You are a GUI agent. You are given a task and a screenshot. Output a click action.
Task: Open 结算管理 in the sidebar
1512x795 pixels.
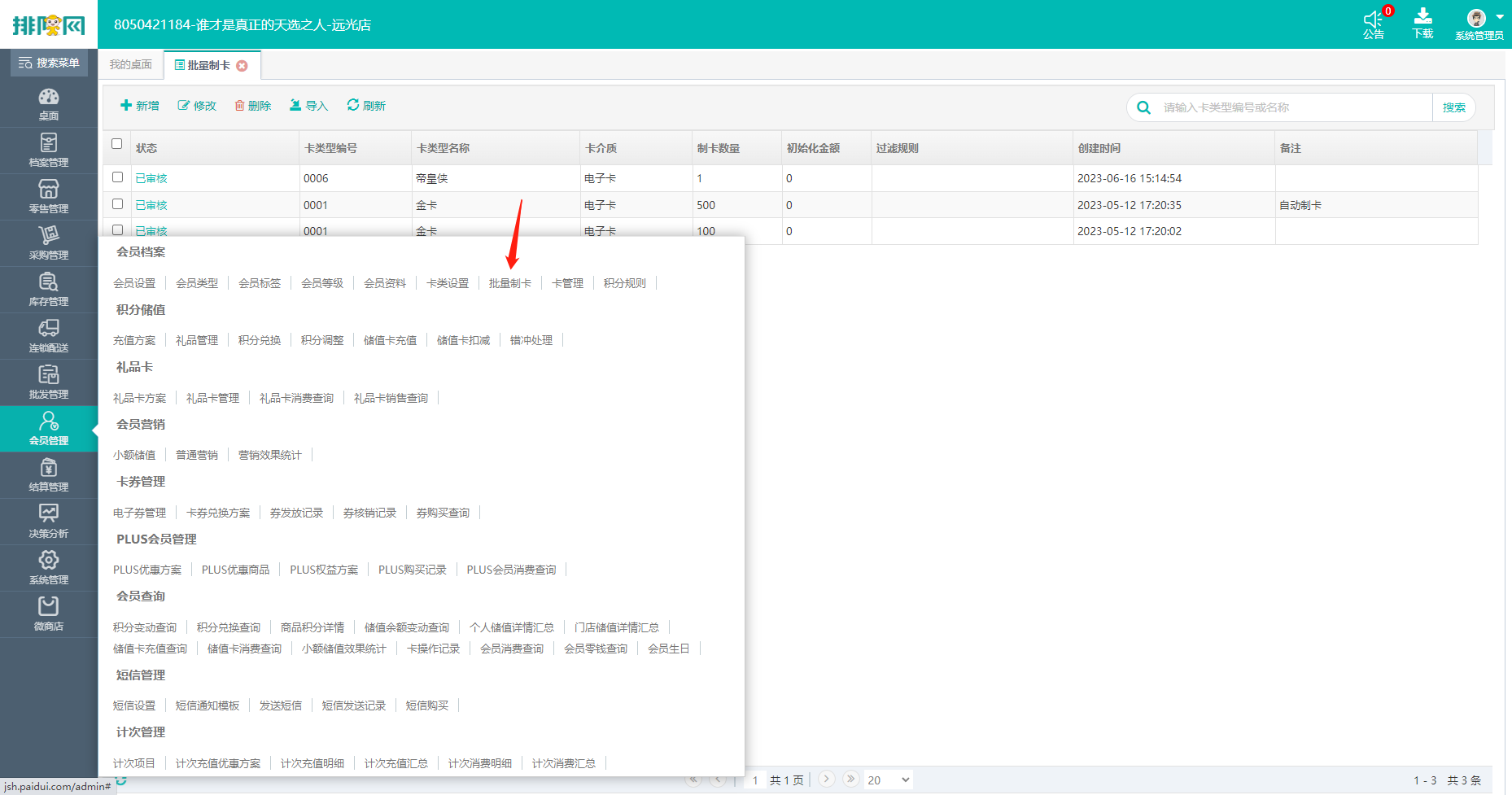[49, 475]
